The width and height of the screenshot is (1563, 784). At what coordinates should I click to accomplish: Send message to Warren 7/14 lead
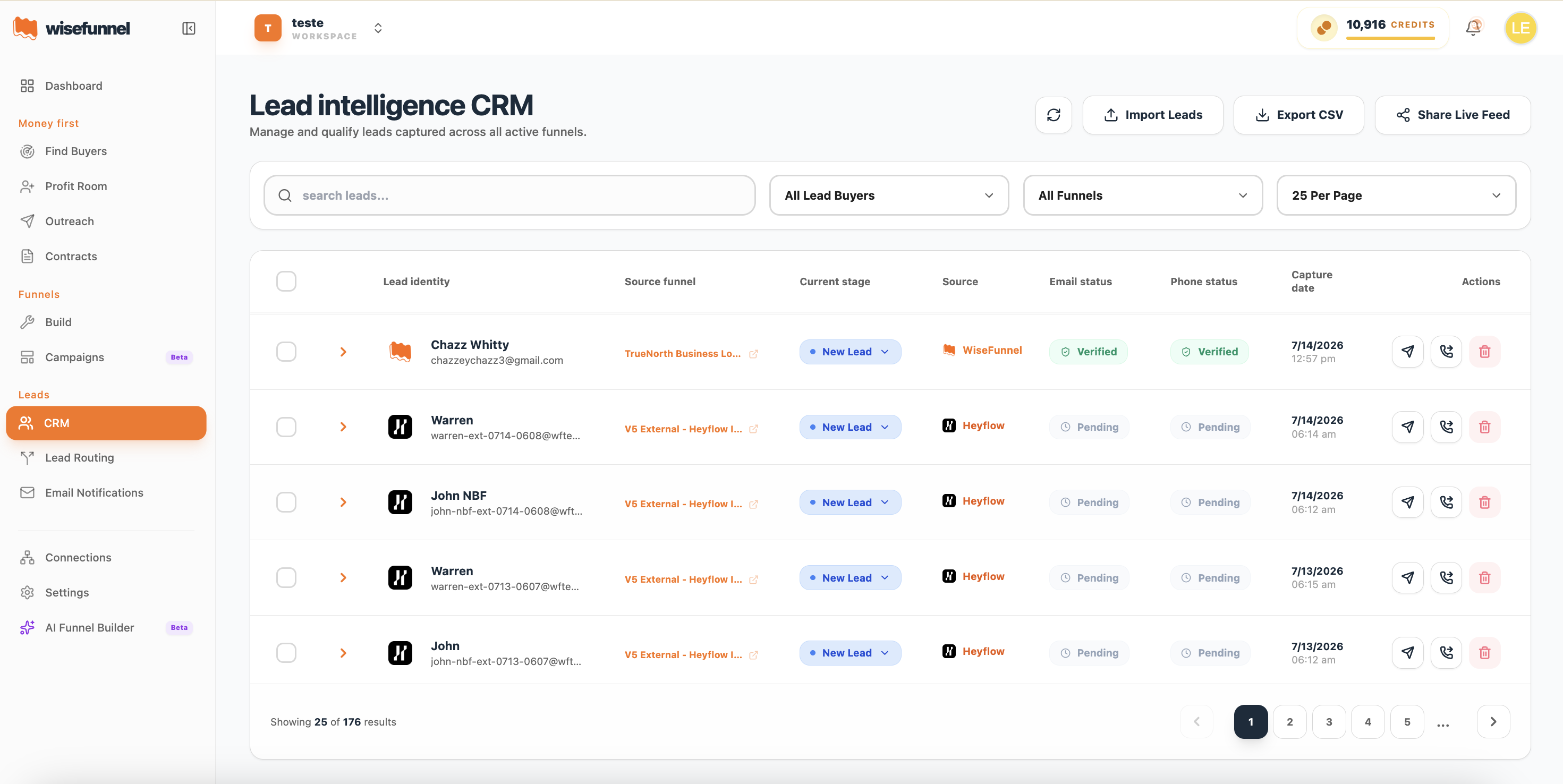coord(1408,427)
